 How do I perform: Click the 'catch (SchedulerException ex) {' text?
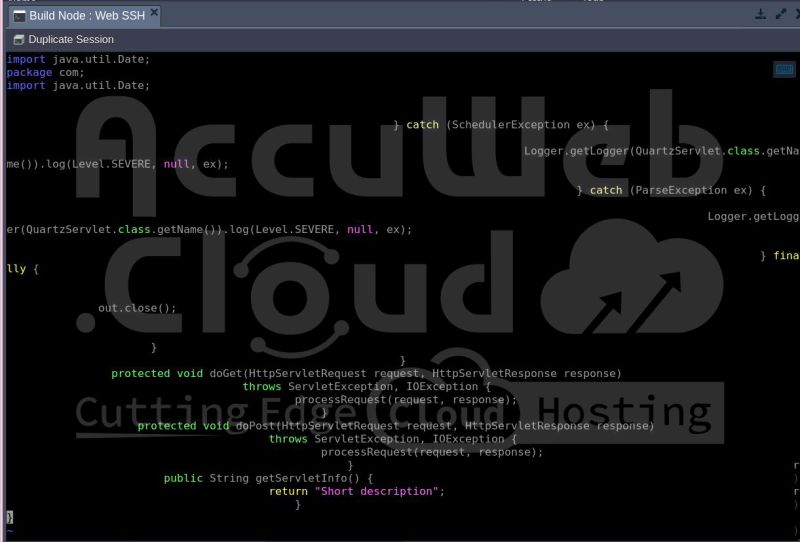point(507,125)
